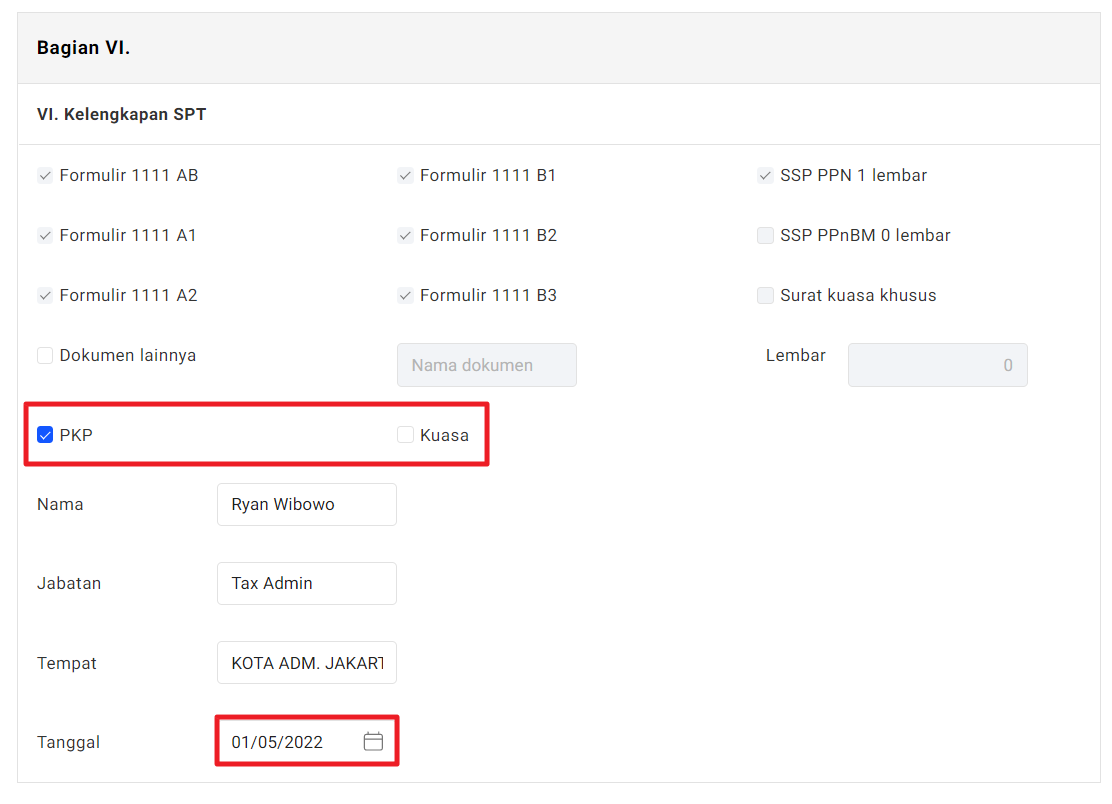Viewport: 1112px width, 804px height.
Task: Click the Tempat field with KOTA ADM. JAKART
Action: click(x=306, y=663)
